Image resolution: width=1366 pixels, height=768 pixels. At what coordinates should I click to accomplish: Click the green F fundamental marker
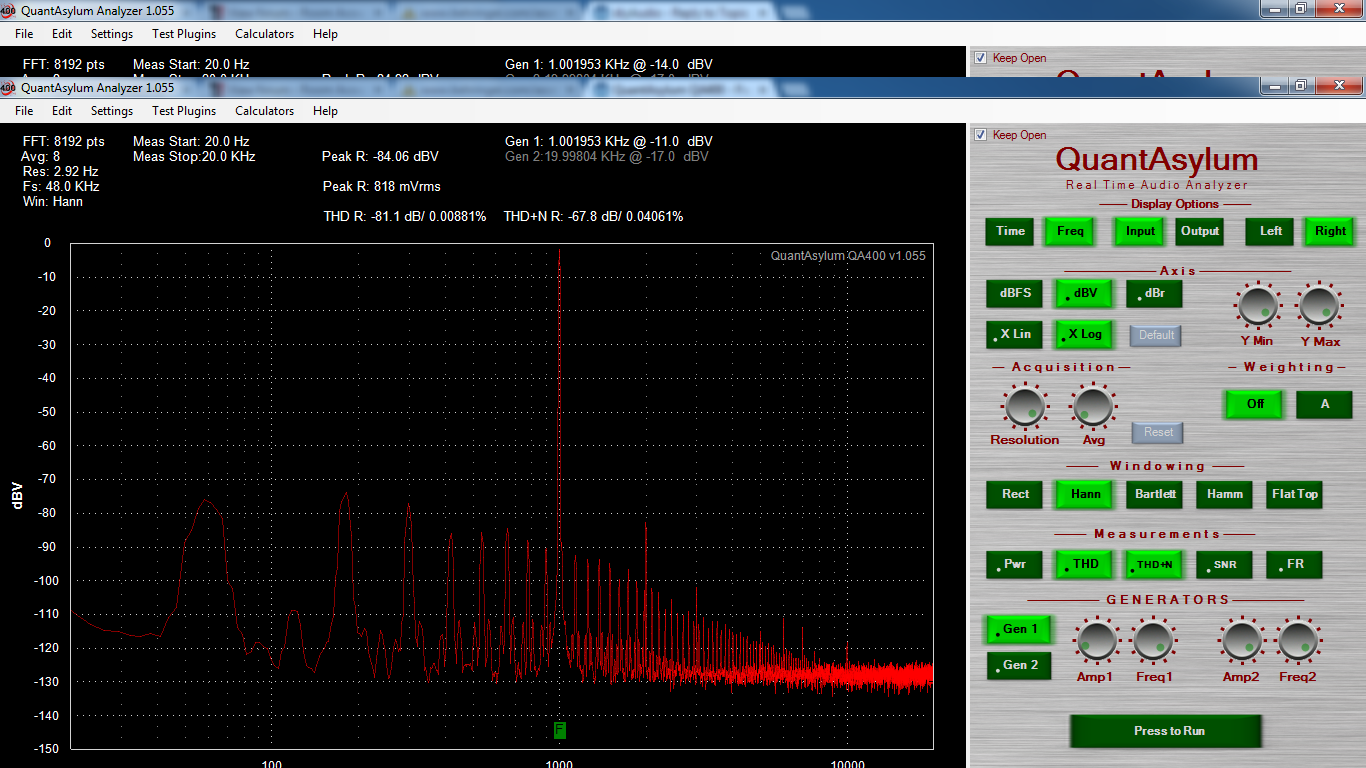click(x=559, y=730)
